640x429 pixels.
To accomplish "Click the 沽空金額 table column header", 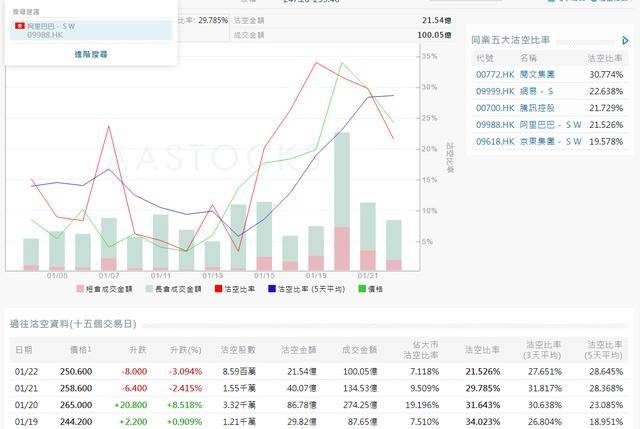I will 299,350.
